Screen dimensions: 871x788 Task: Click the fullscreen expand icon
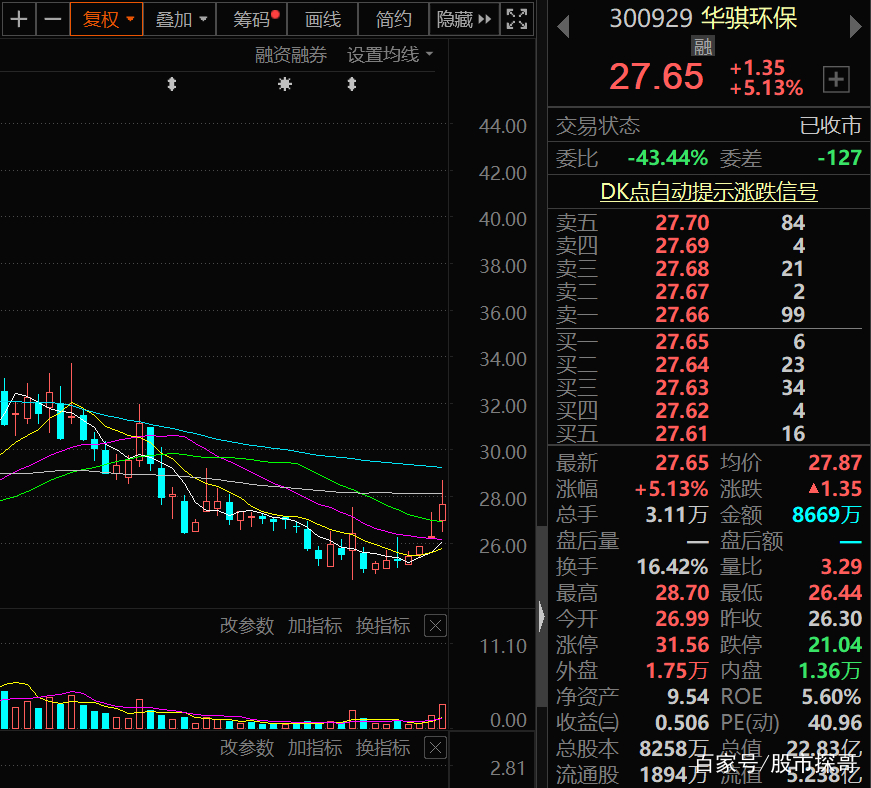(x=516, y=19)
